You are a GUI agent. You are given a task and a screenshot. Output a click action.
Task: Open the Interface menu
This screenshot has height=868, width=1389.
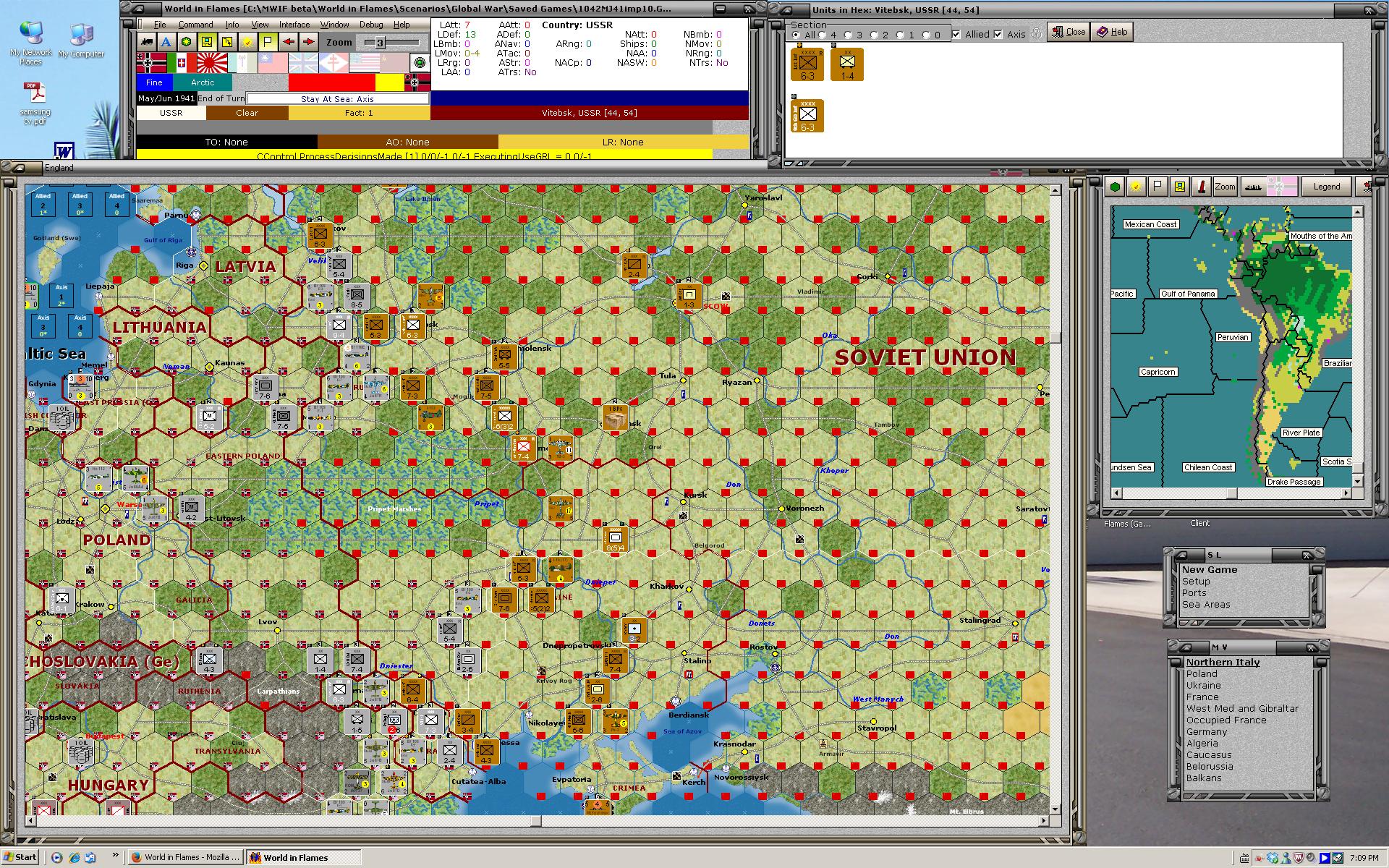pos(294,25)
